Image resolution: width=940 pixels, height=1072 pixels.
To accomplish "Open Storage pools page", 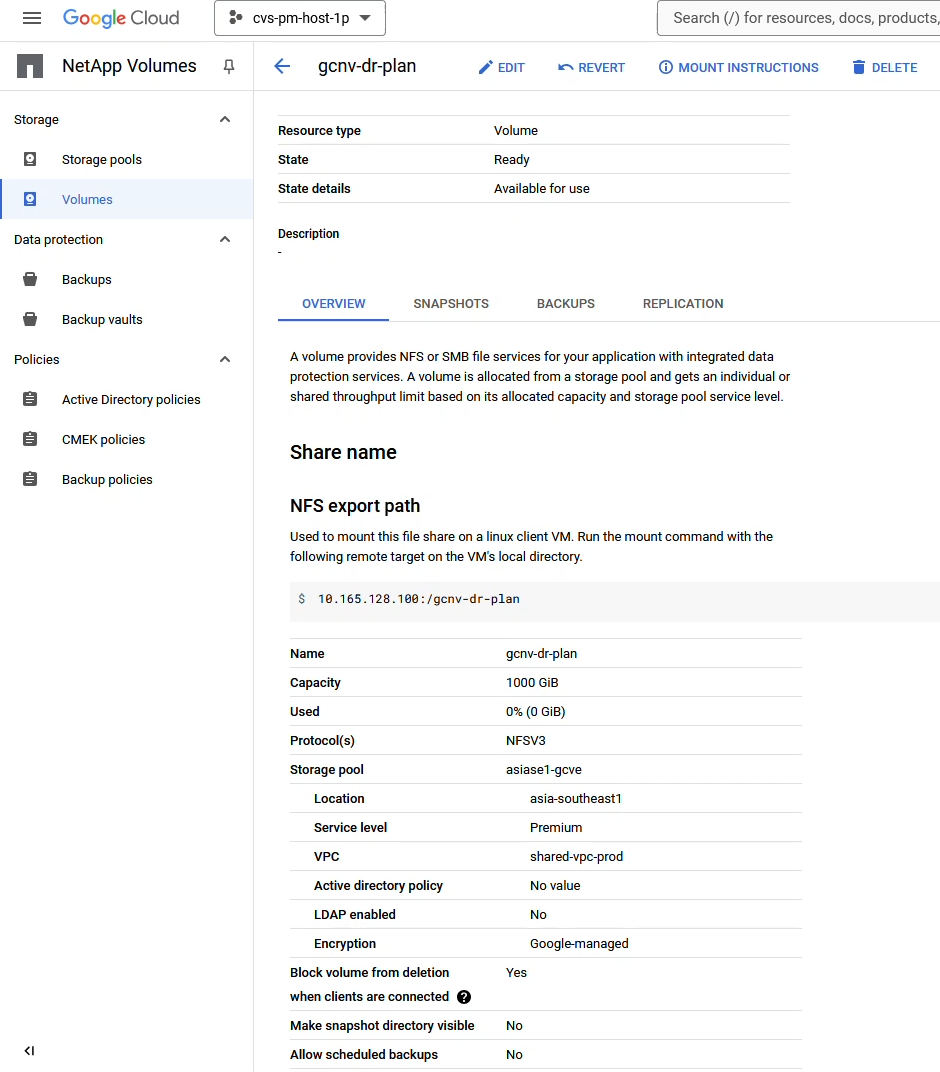I will tap(102, 159).
